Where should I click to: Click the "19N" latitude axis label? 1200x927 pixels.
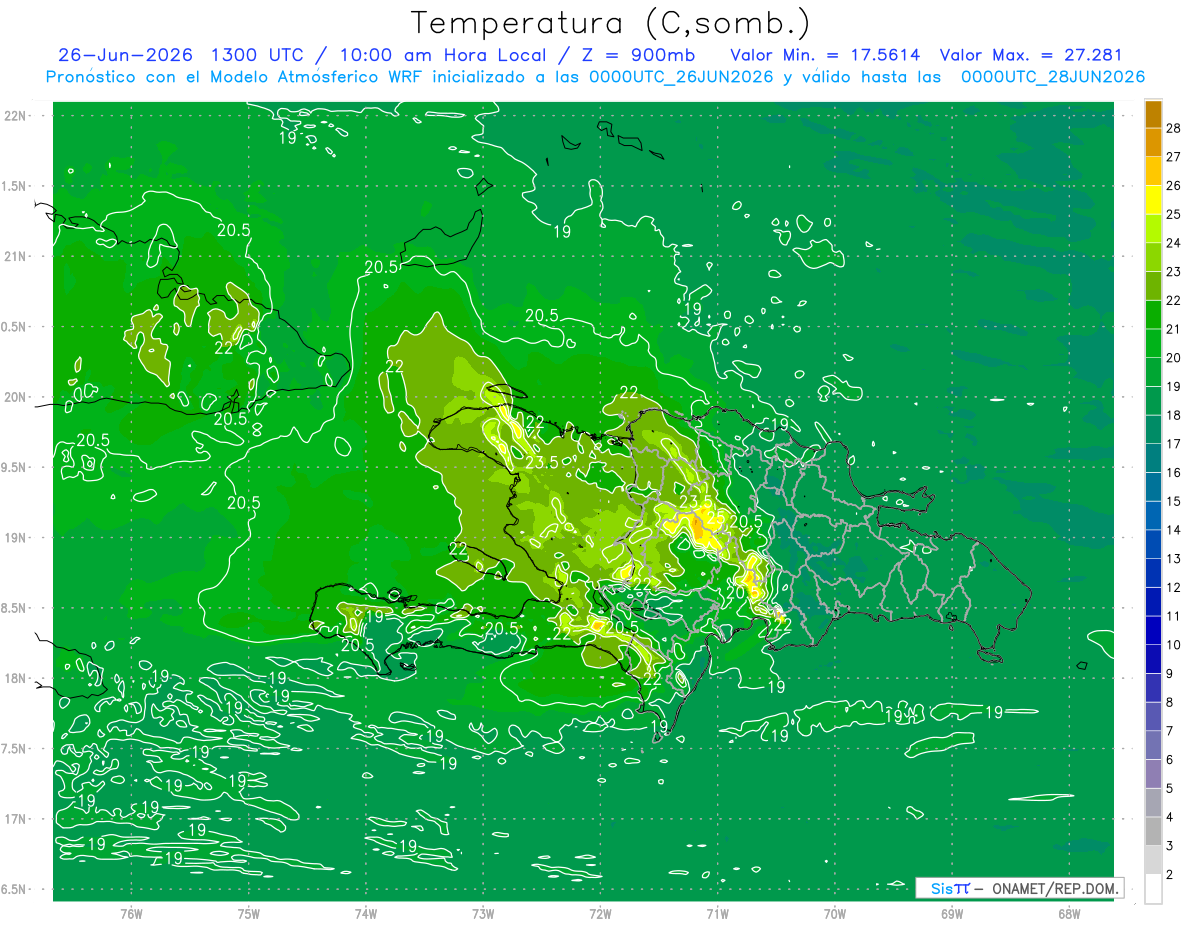[15, 537]
